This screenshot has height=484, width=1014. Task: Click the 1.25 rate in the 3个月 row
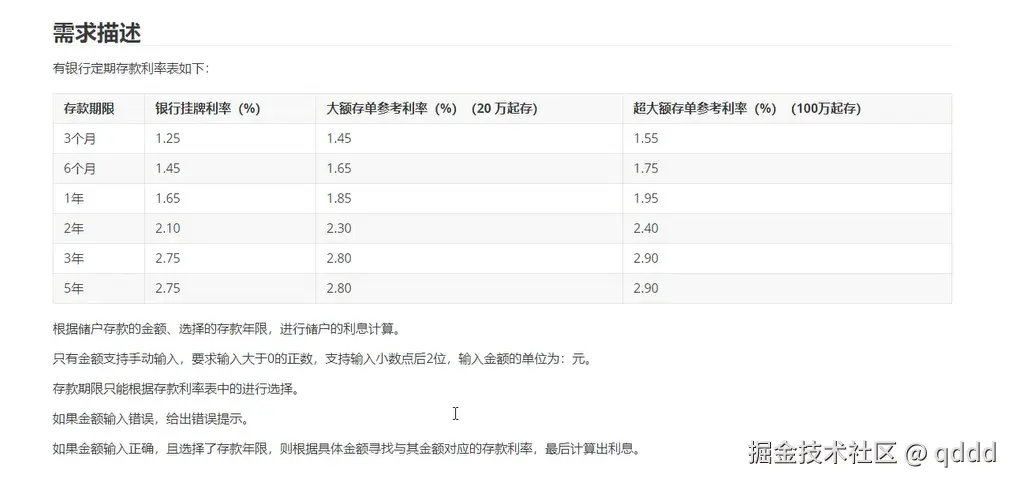pos(167,138)
